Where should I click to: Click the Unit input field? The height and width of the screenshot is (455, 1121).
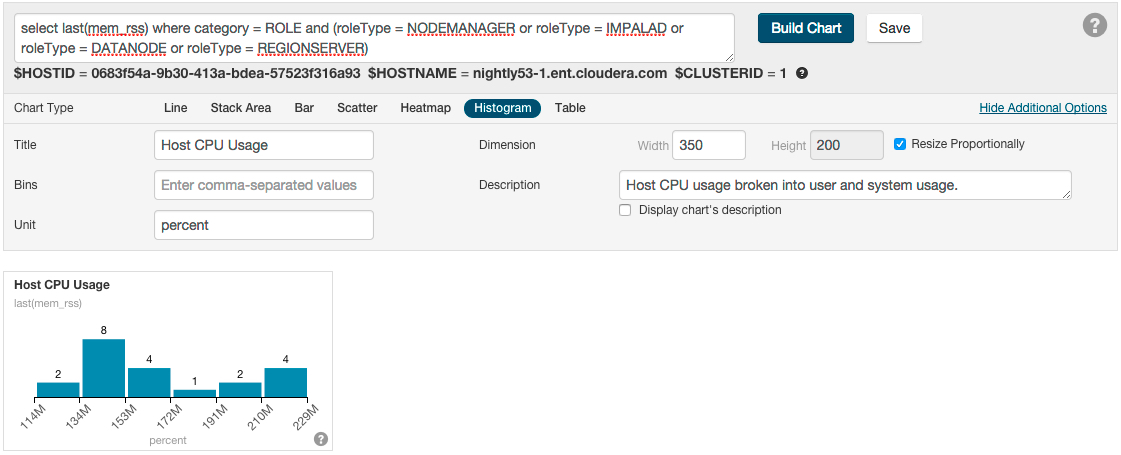264,225
